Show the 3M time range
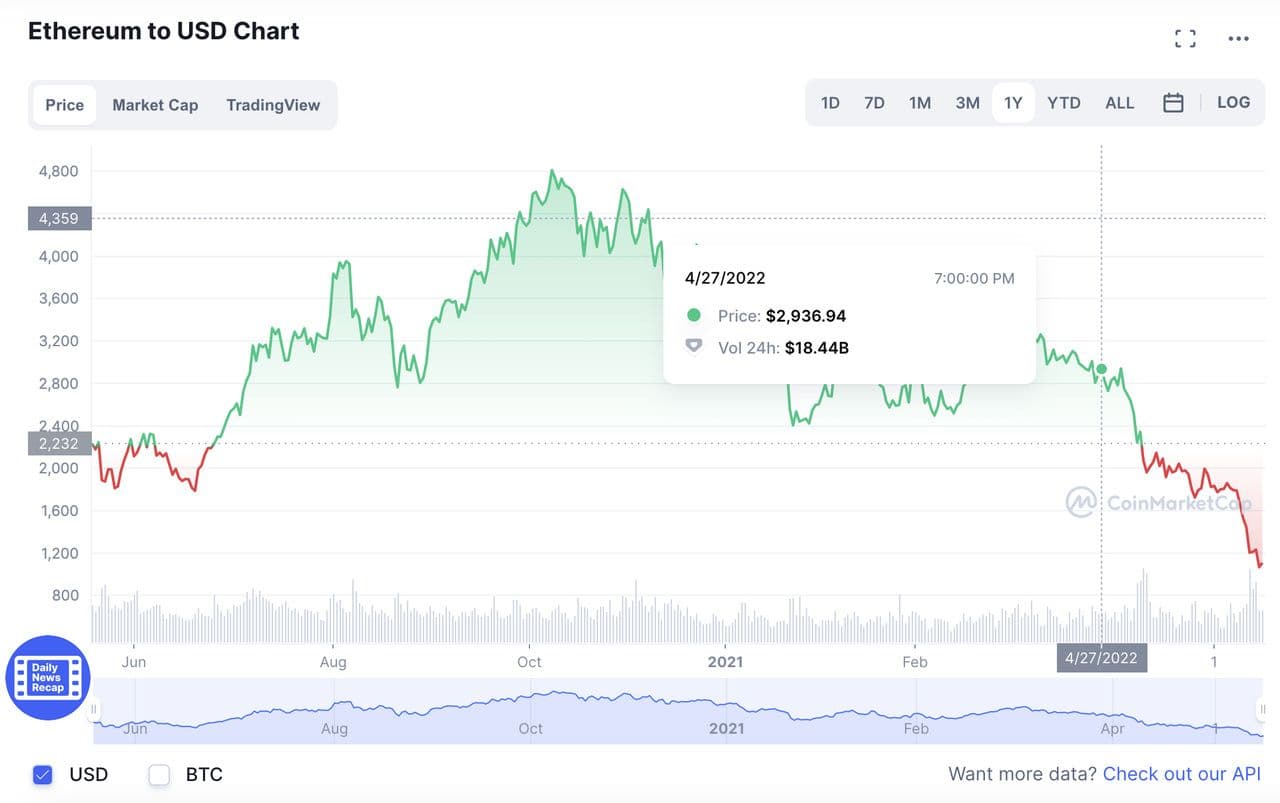This screenshot has width=1280, height=803. (967, 103)
